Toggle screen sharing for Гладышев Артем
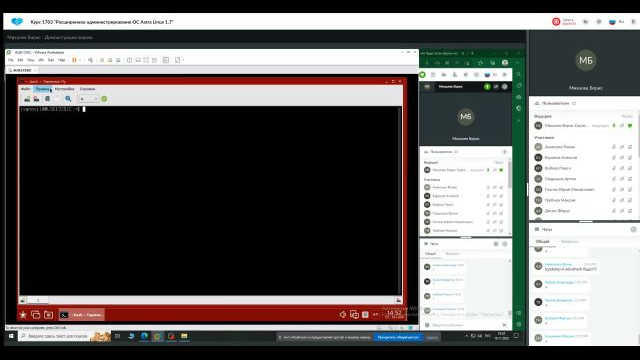This screenshot has height=360, width=640. click(630, 179)
